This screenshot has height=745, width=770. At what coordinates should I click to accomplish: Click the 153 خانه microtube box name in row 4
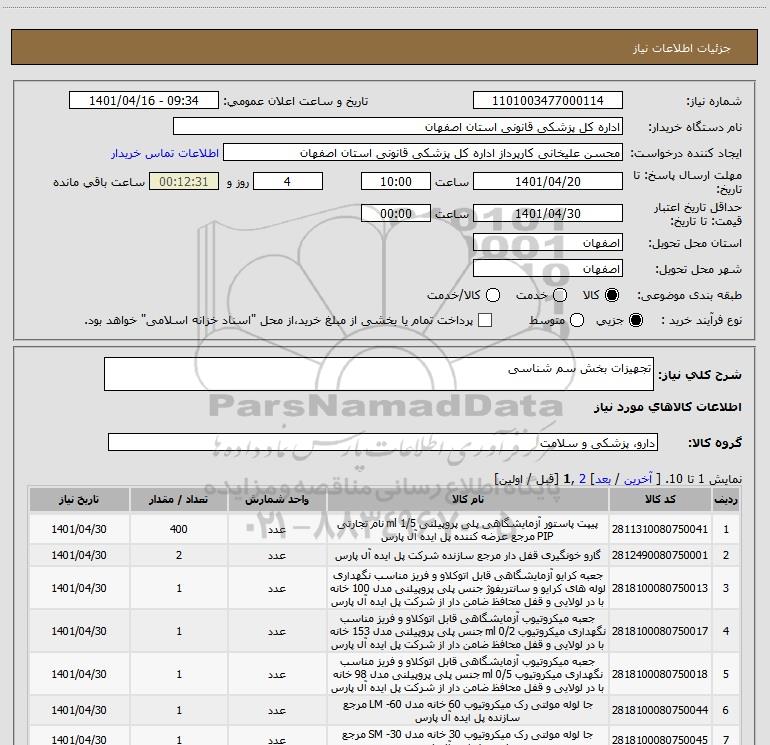pyautogui.click(x=468, y=631)
